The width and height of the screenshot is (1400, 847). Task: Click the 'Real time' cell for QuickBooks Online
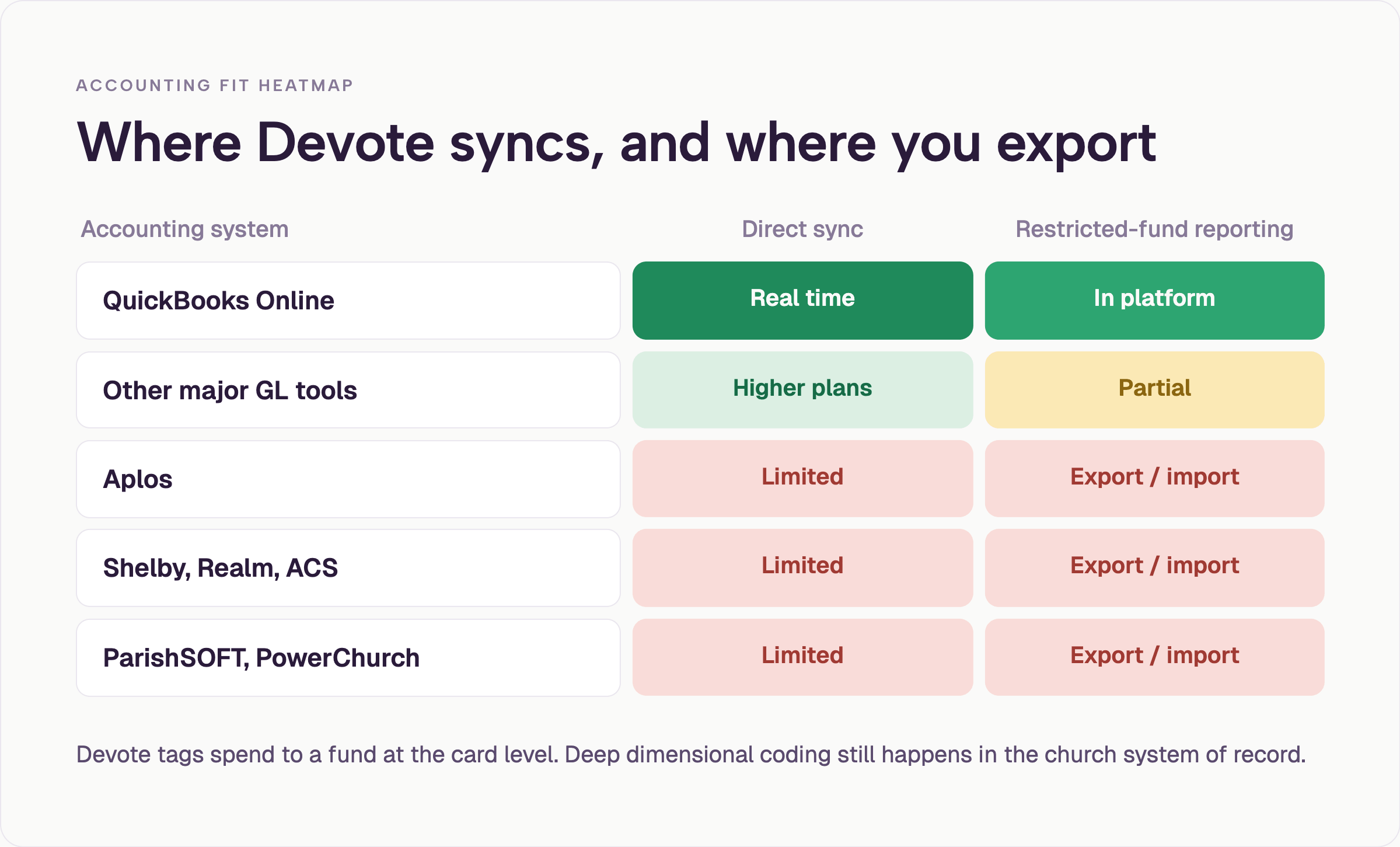[x=802, y=301]
